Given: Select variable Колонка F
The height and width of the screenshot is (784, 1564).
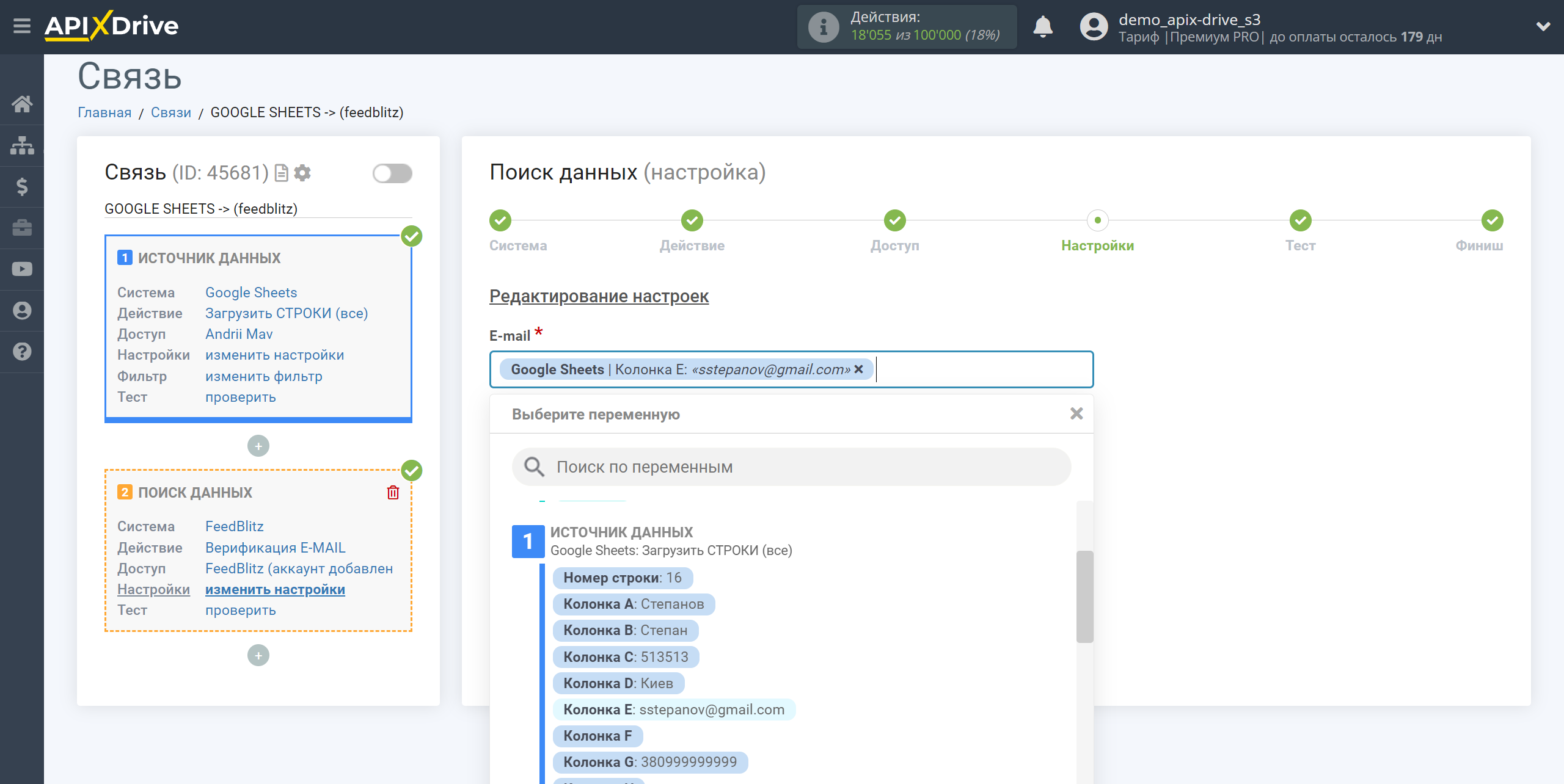Looking at the screenshot, I should tap(597, 736).
